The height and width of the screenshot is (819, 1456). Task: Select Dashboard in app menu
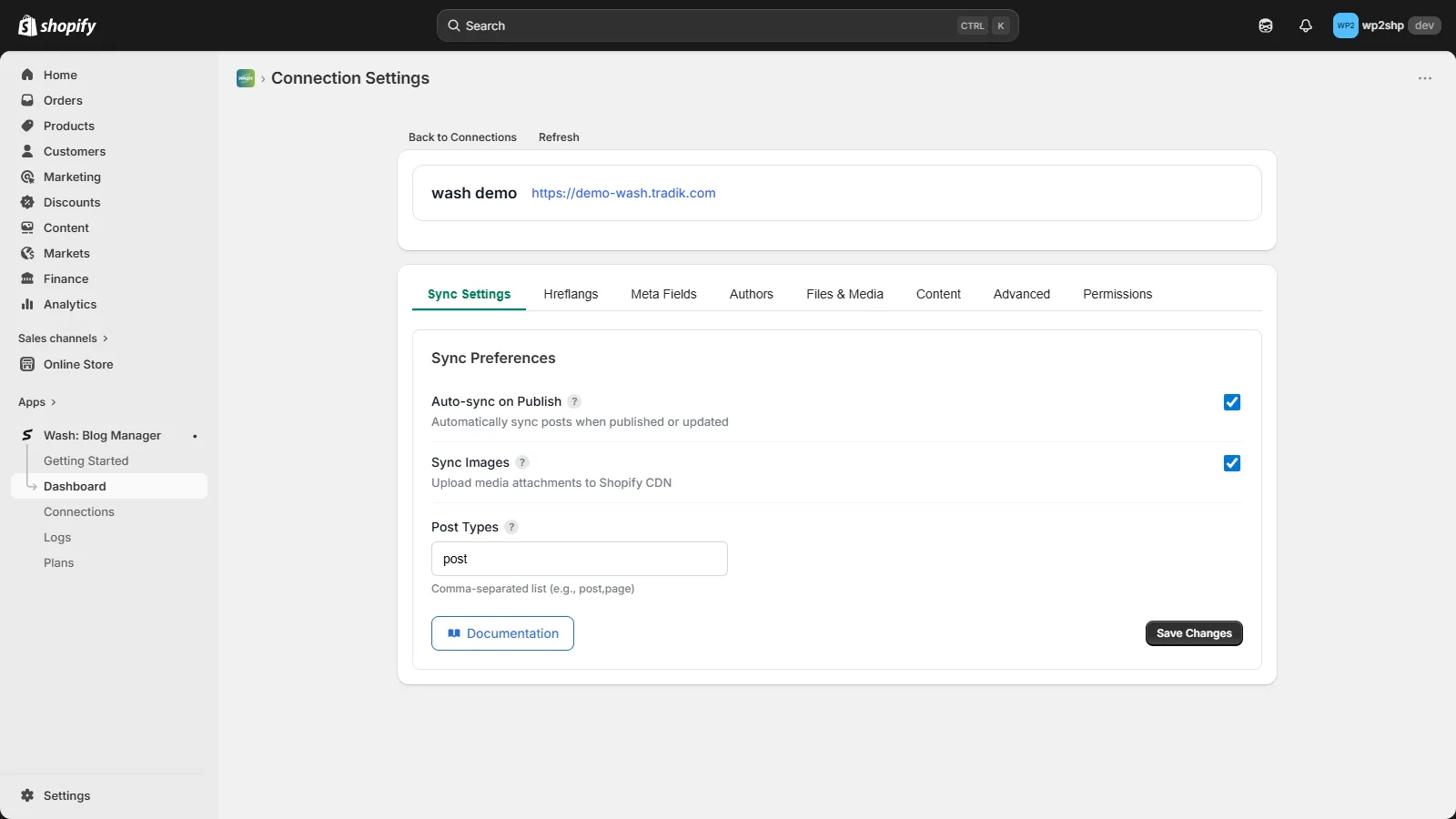pos(109,486)
